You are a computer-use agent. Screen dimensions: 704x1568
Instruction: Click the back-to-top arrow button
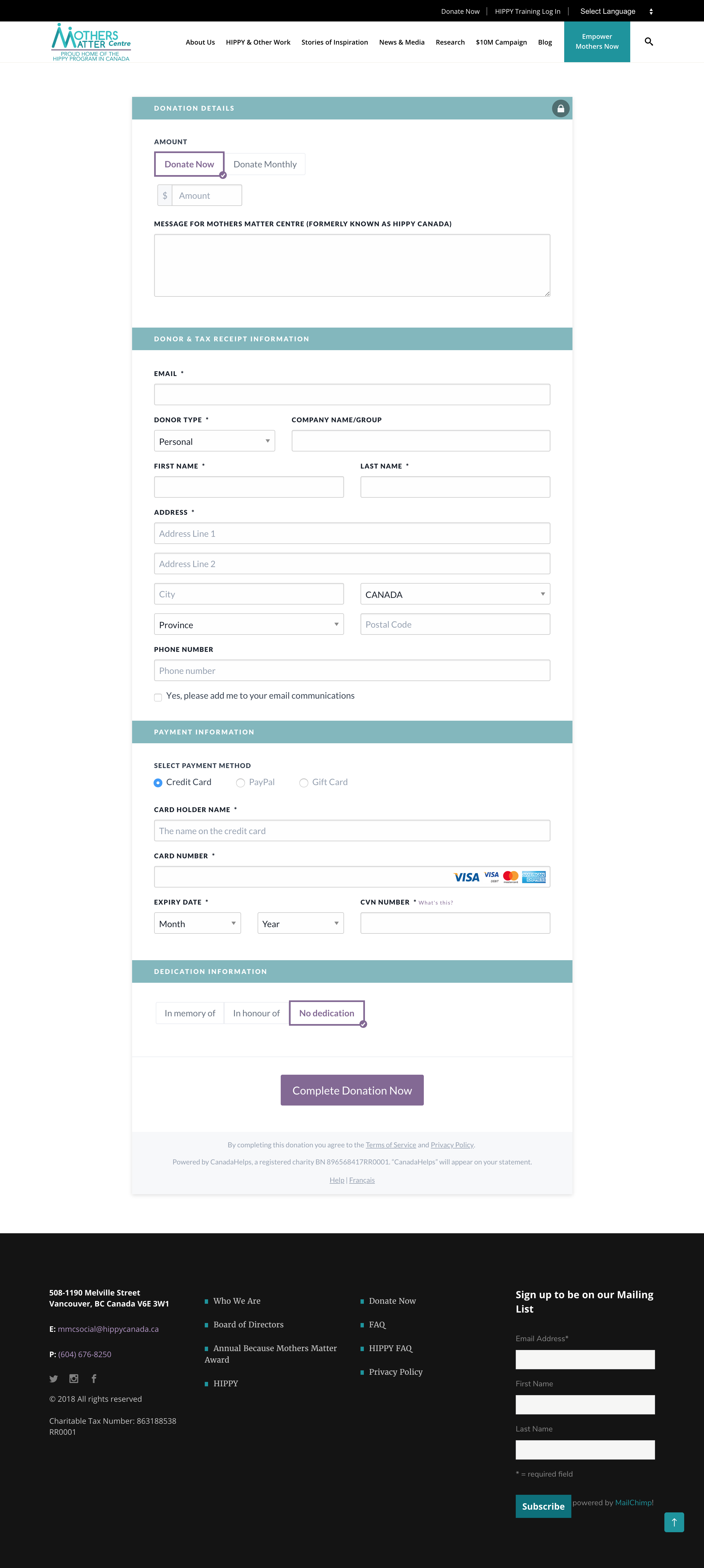point(673,1522)
